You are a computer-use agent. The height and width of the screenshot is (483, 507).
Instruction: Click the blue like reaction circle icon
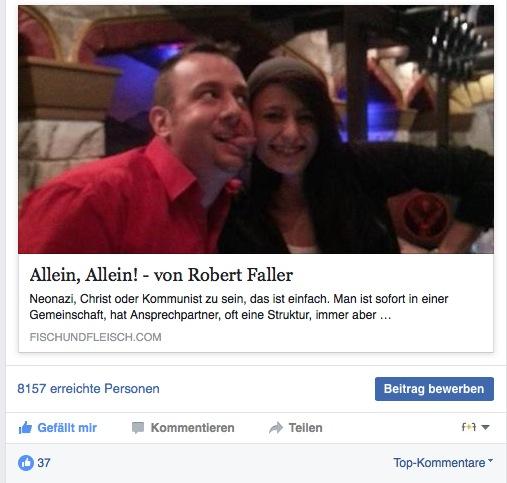(26, 463)
